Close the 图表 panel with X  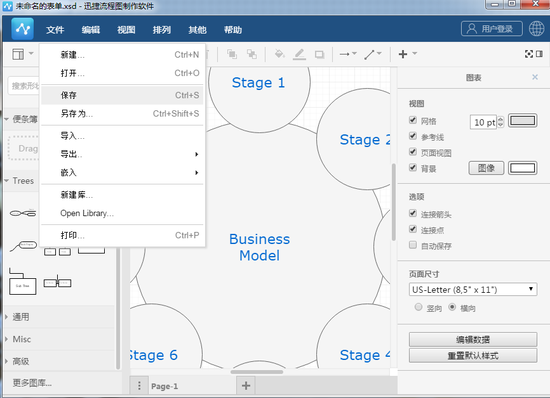(535, 77)
